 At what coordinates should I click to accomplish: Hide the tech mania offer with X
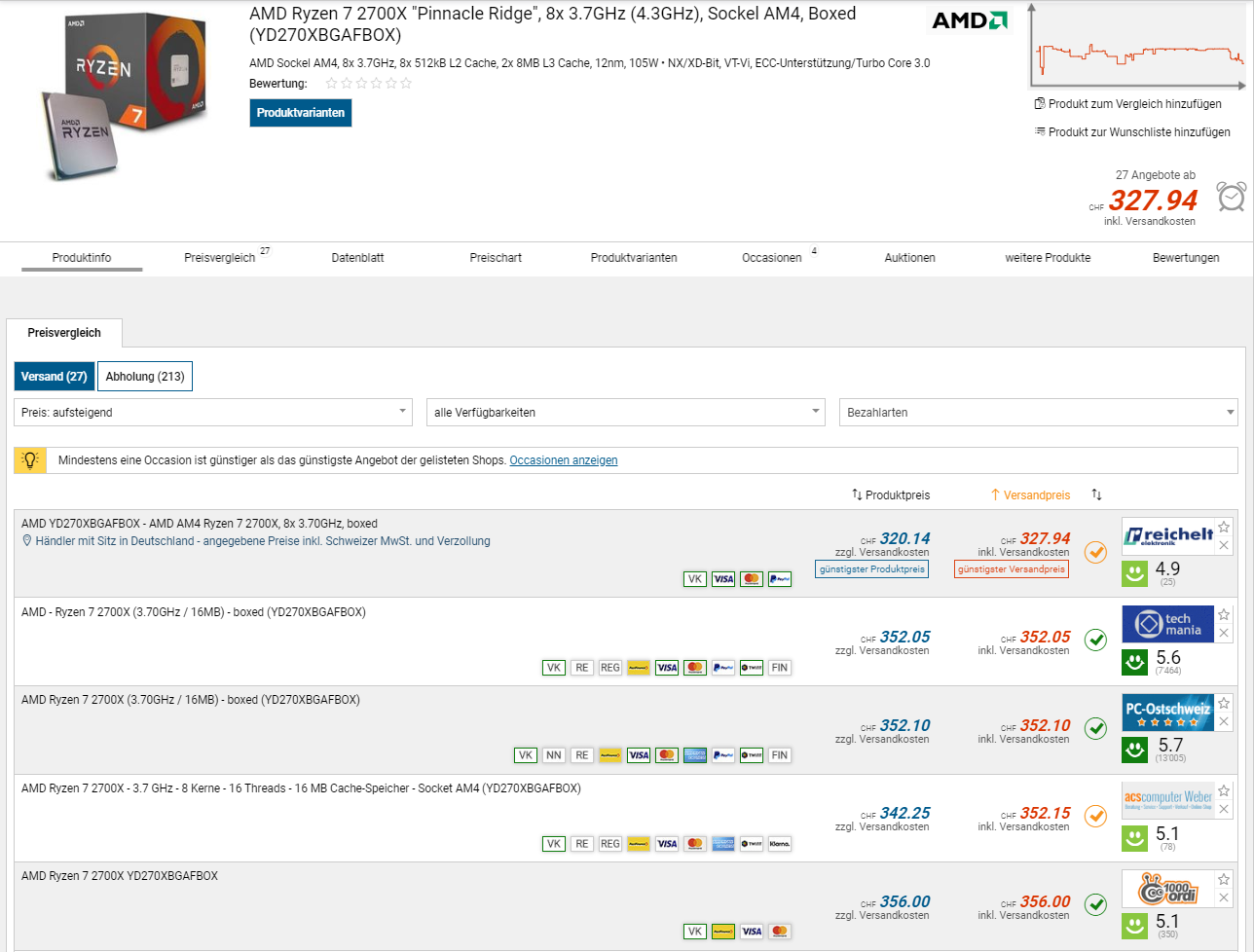1224,633
